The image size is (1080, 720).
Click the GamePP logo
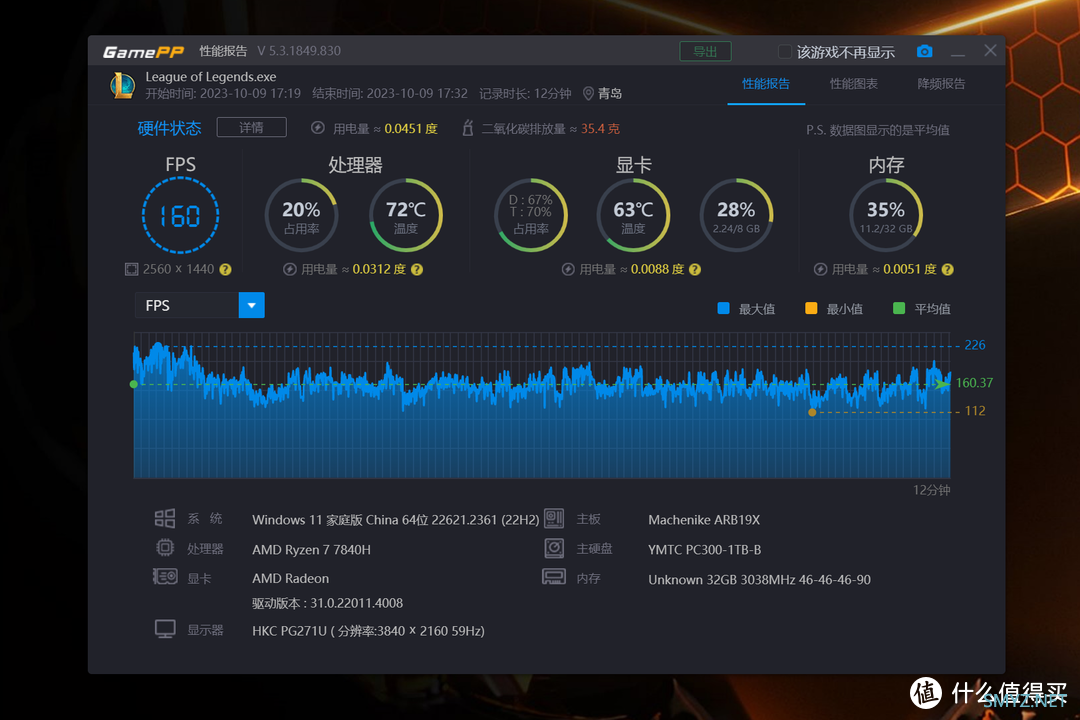point(143,52)
